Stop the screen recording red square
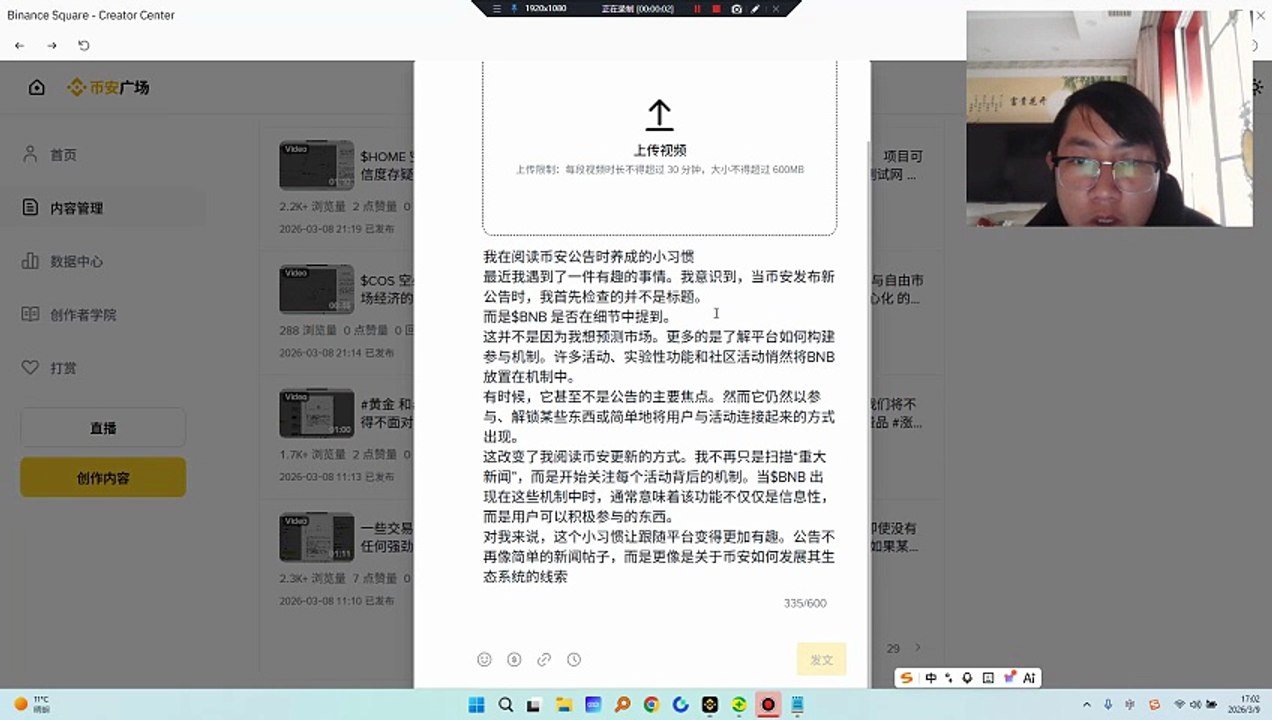 coord(716,8)
